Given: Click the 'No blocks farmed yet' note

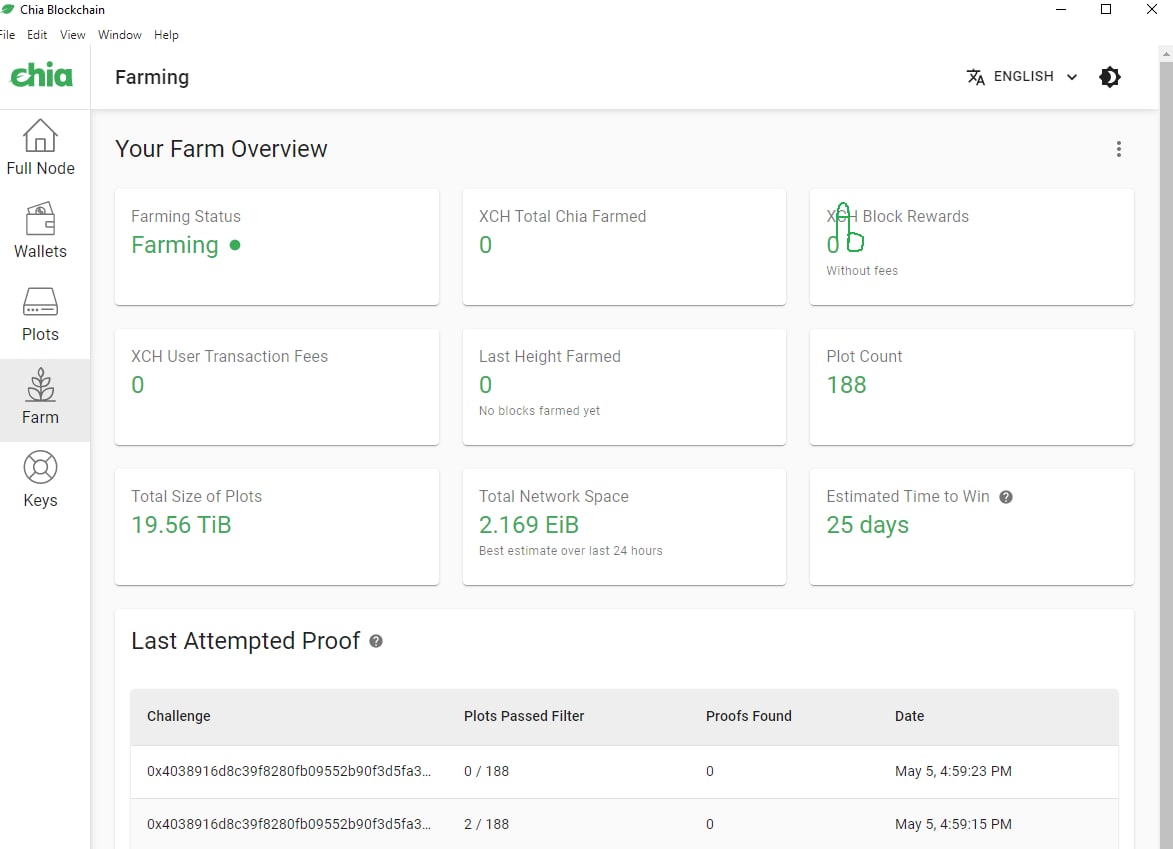Looking at the screenshot, I should coord(539,411).
